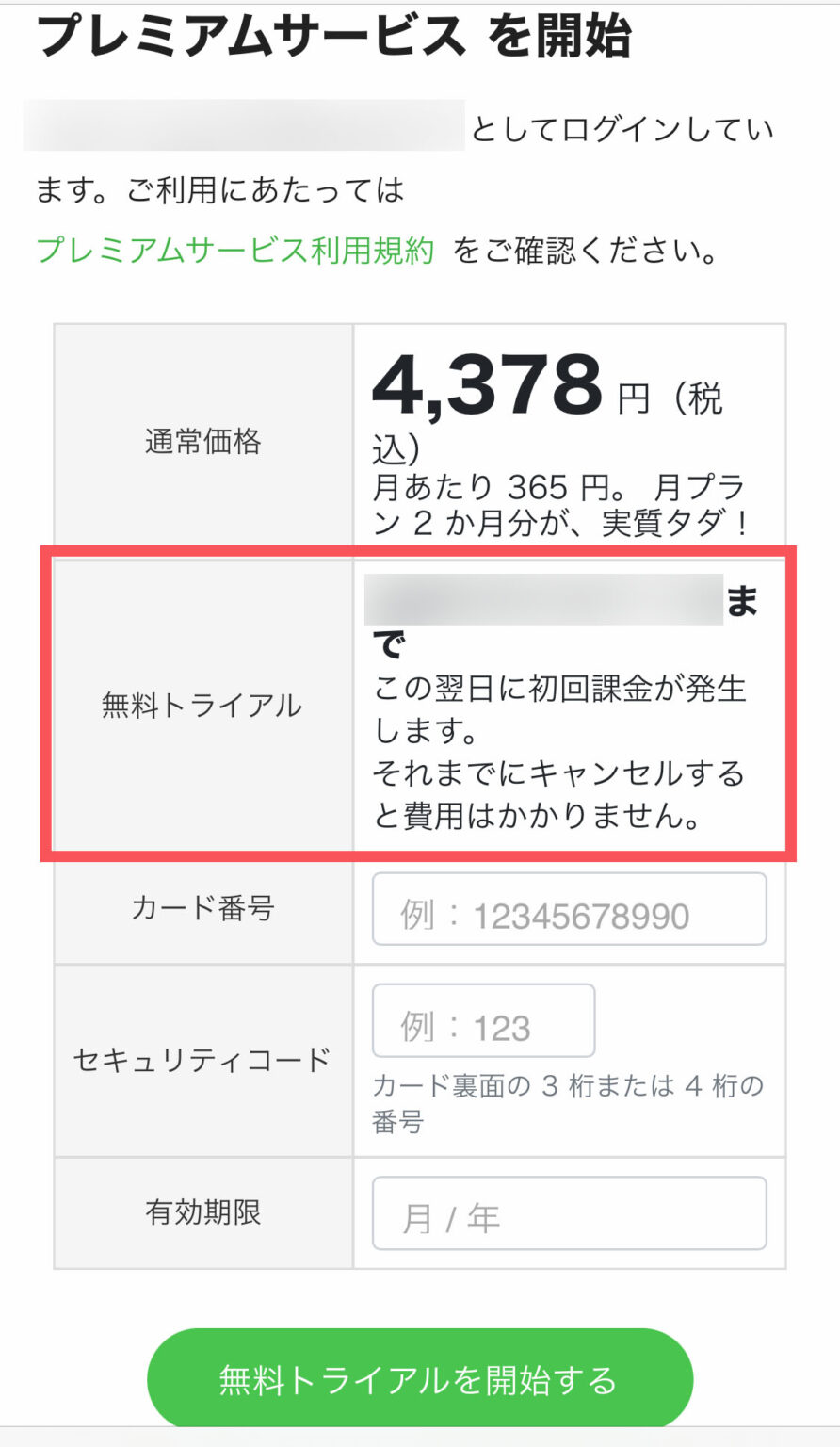Tap the 無料トライアルを開始する green button
This screenshot has height=1447, width=840.
coord(420,1378)
